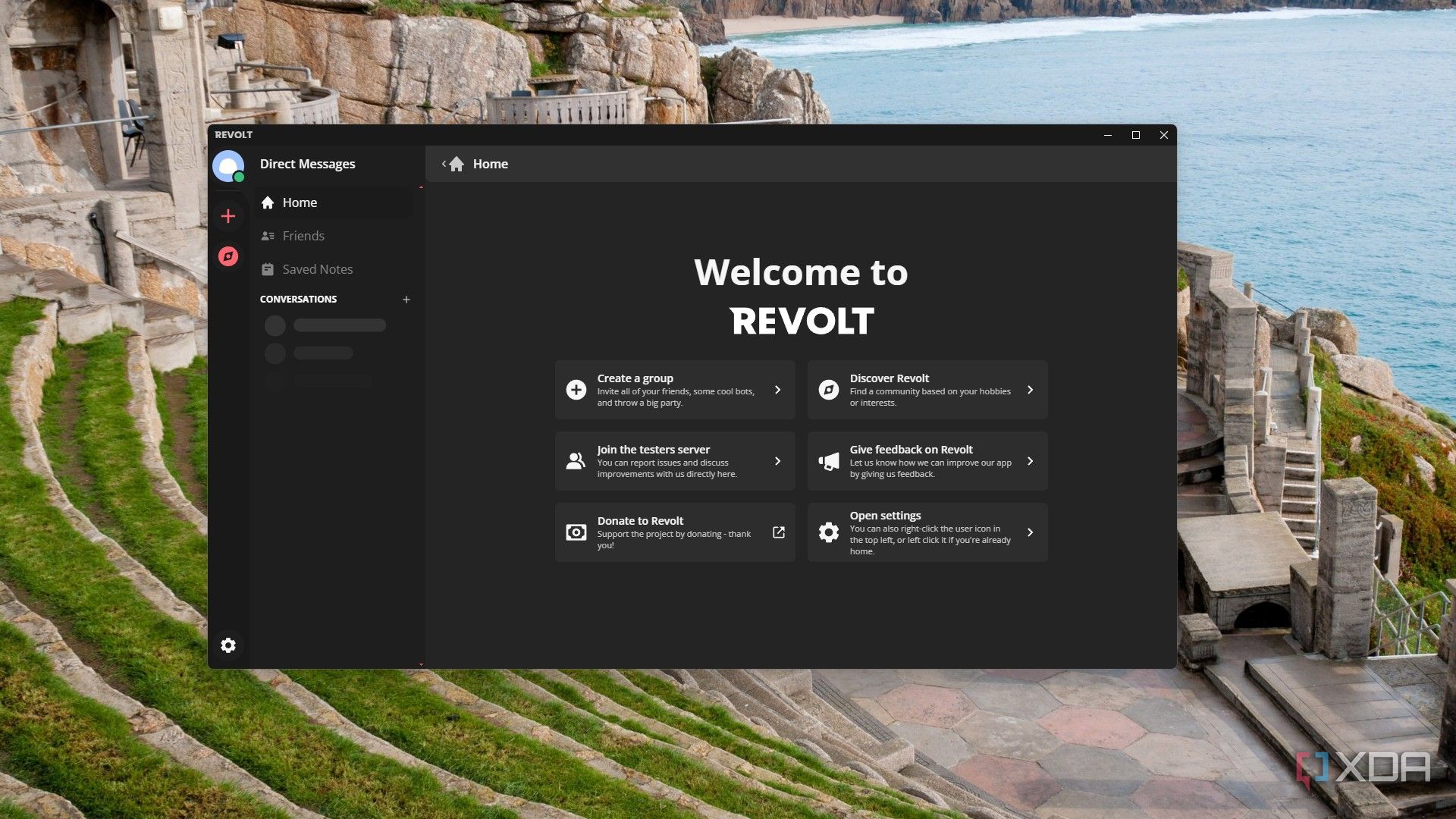
Task: Click the Direct Messages heading
Action: [x=308, y=164]
